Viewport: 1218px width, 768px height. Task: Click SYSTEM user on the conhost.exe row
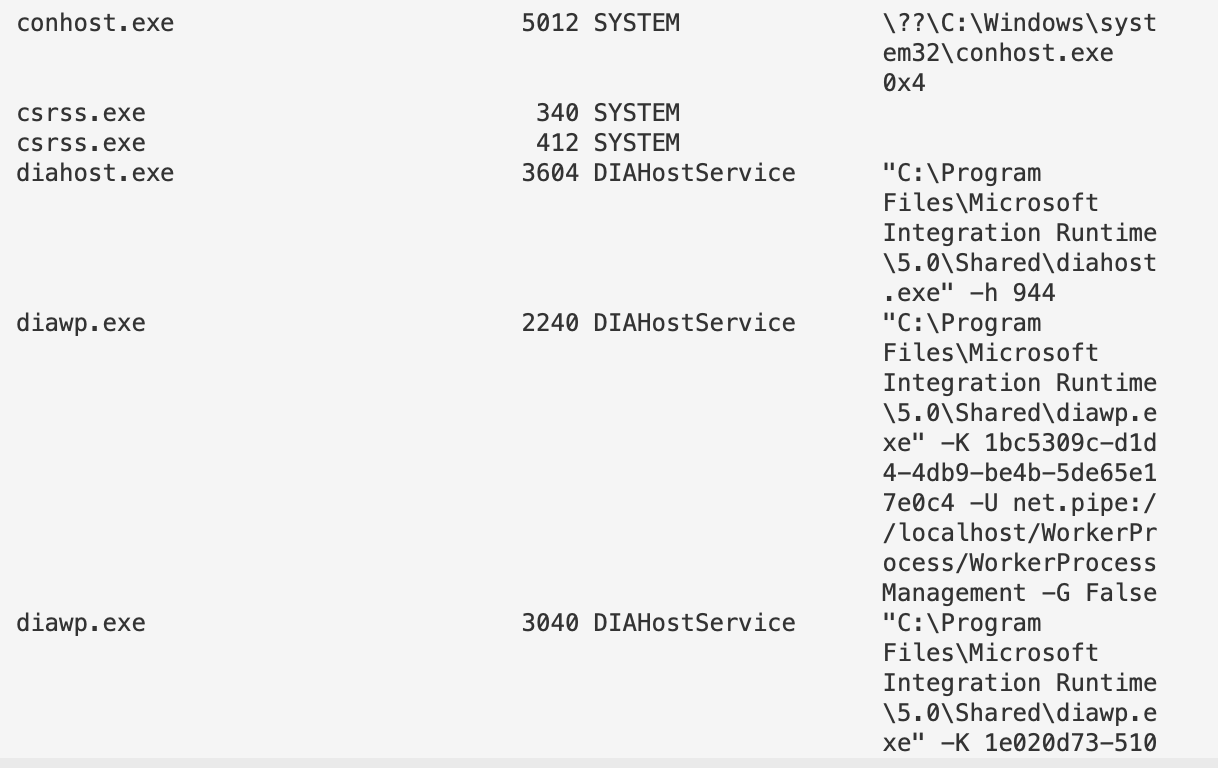coord(636,23)
